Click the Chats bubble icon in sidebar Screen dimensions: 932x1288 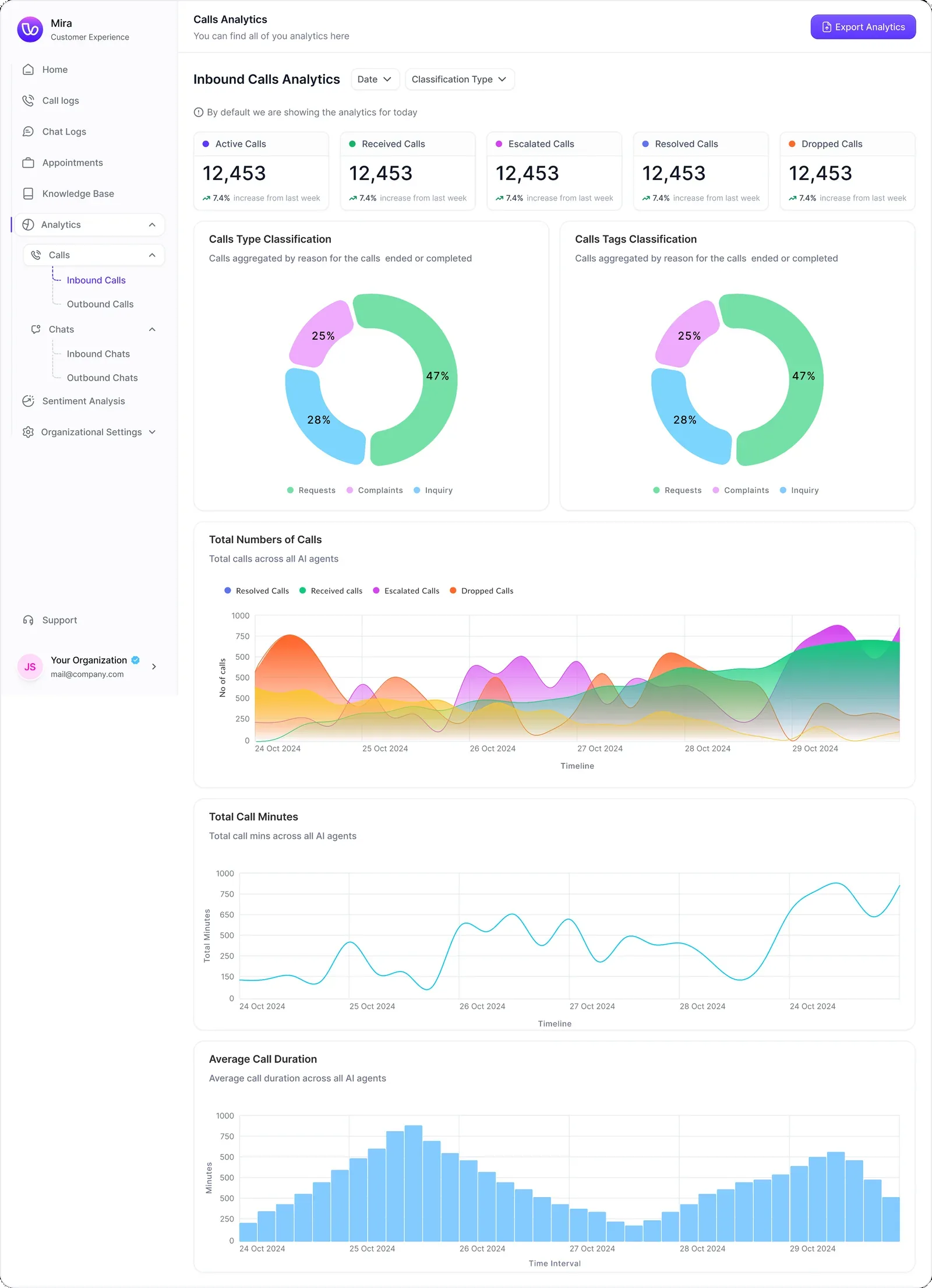pyautogui.click(x=36, y=329)
